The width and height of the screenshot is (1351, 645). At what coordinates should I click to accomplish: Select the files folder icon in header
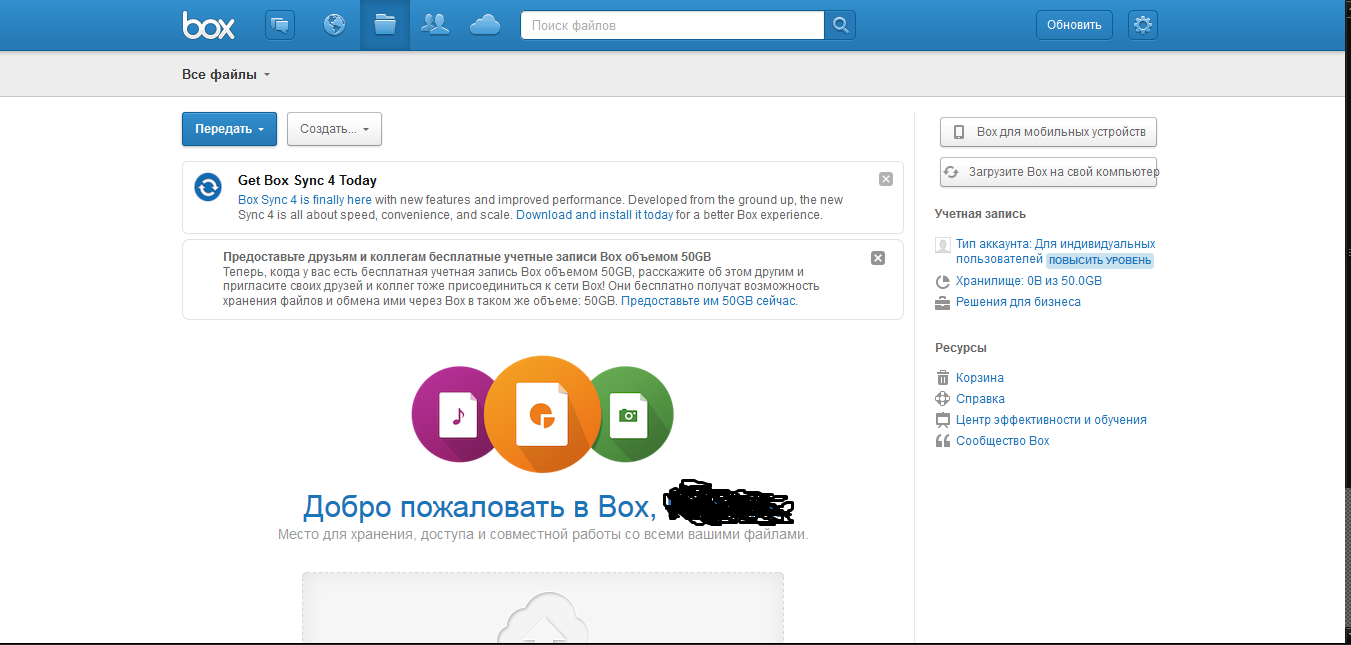(385, 25)
